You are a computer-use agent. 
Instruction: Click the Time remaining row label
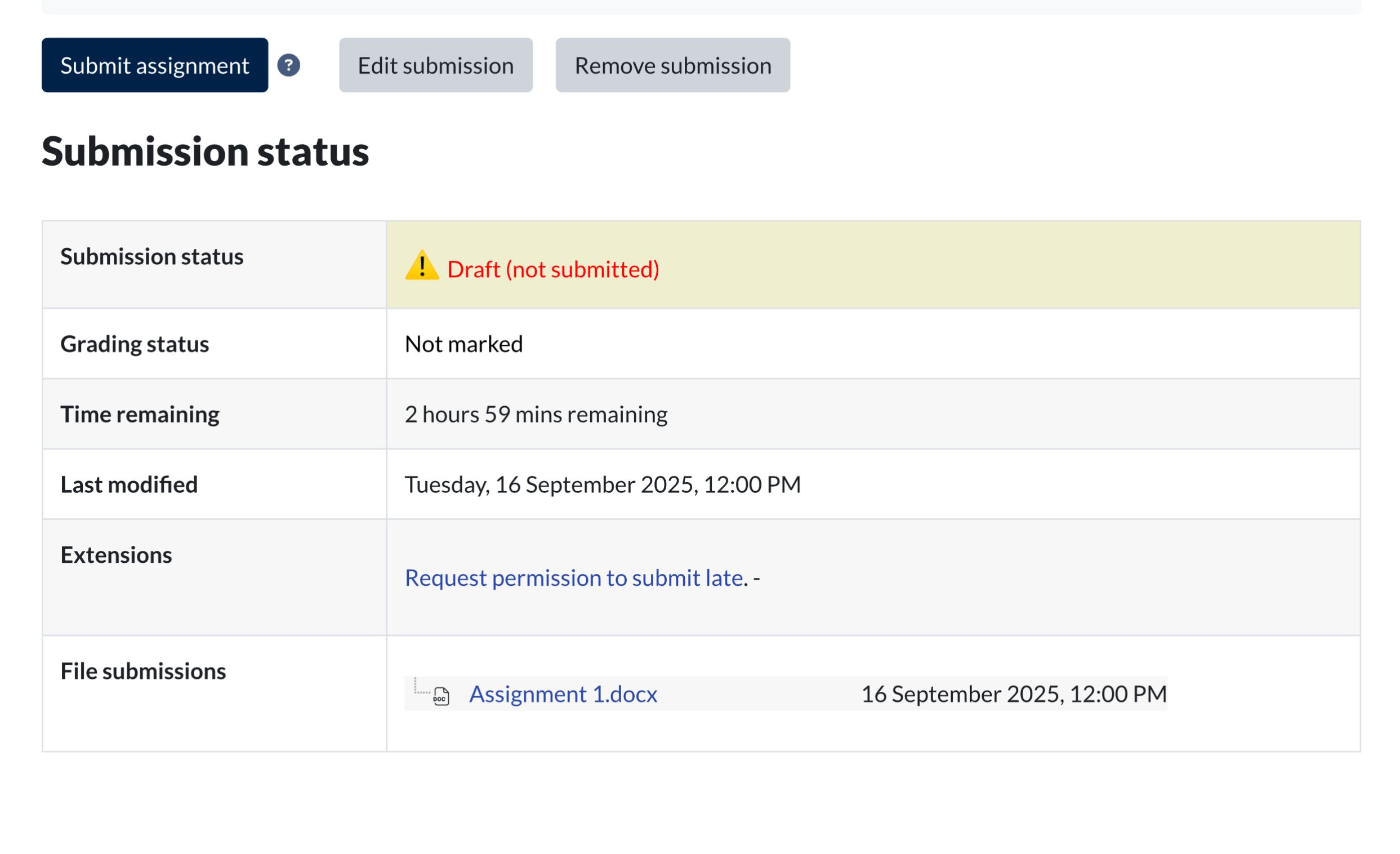coord(140,414)
